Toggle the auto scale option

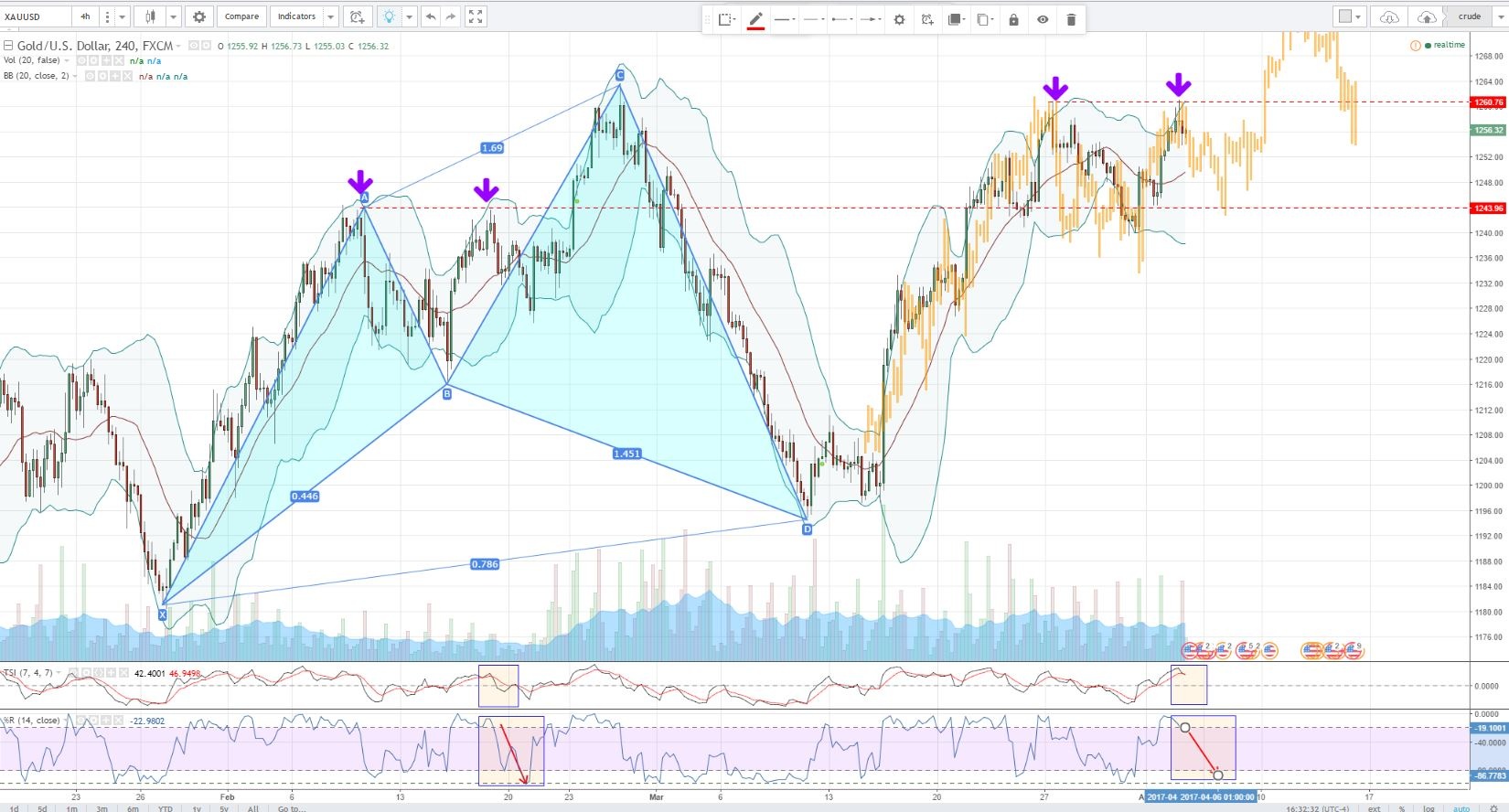pos(1461,808)
